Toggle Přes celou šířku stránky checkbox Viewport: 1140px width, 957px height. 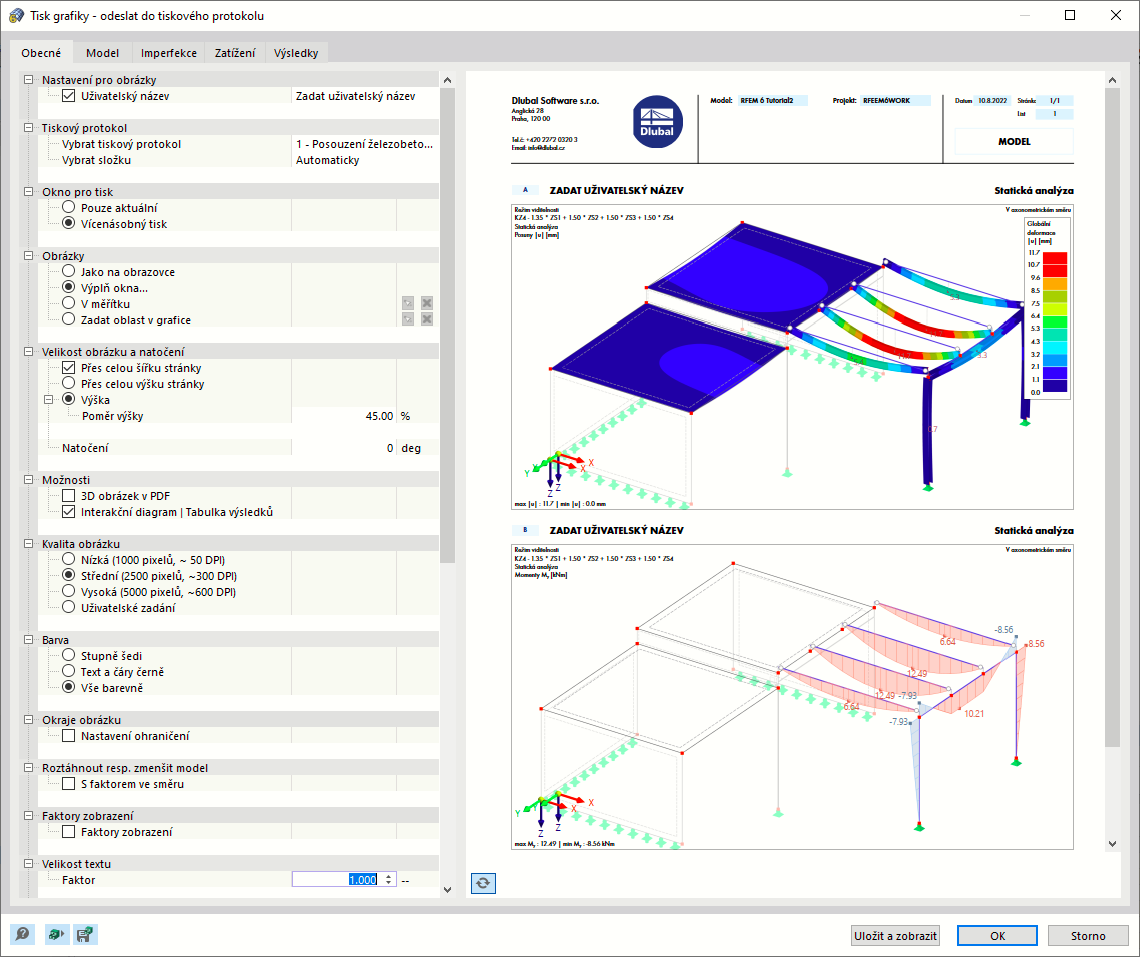pos(68,367)
